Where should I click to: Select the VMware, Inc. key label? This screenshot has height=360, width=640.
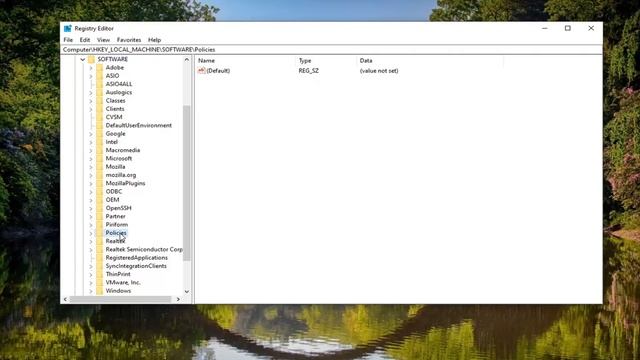[123, 282]
